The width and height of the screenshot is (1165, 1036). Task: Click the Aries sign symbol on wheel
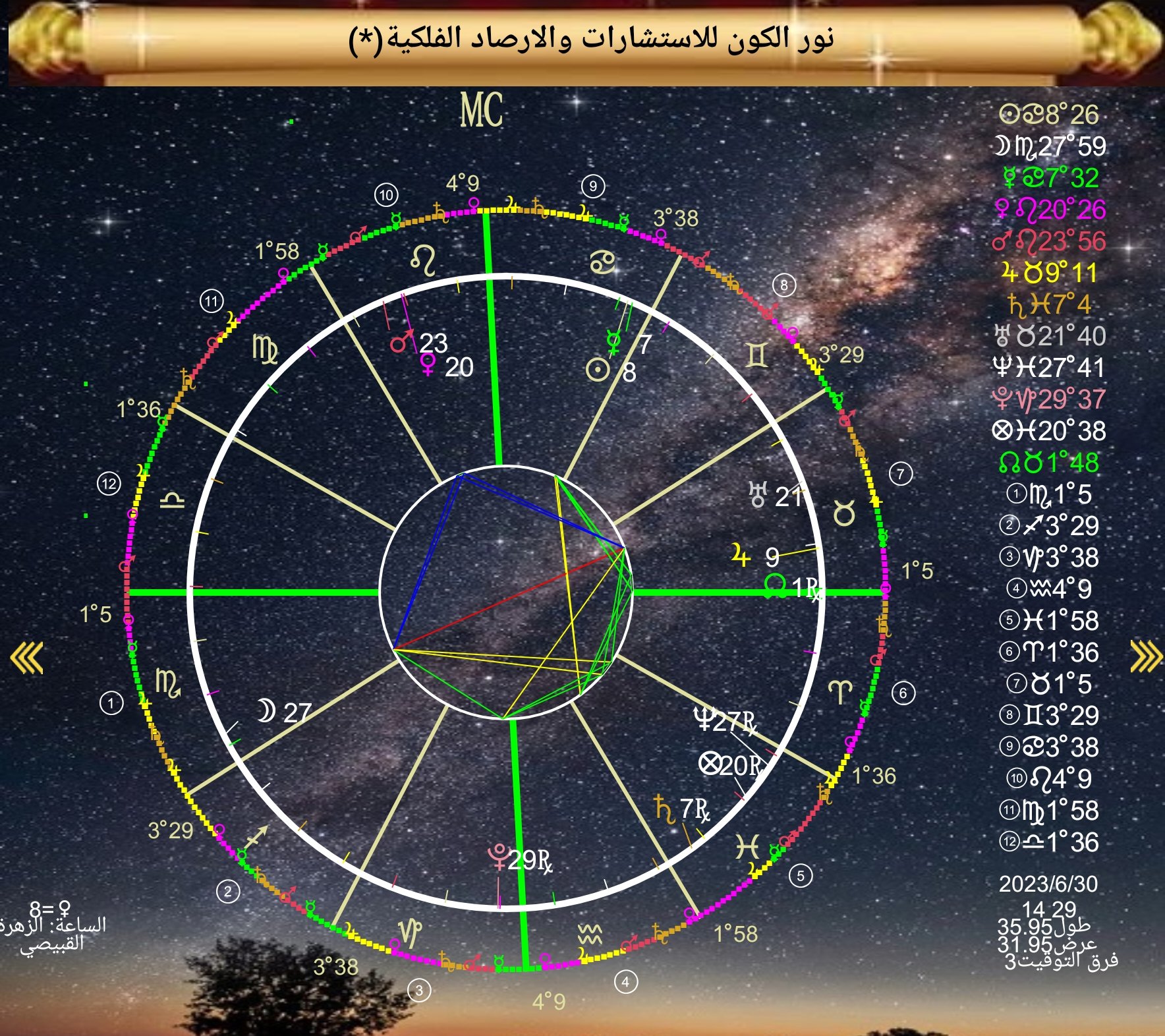(x=840, y=693)
